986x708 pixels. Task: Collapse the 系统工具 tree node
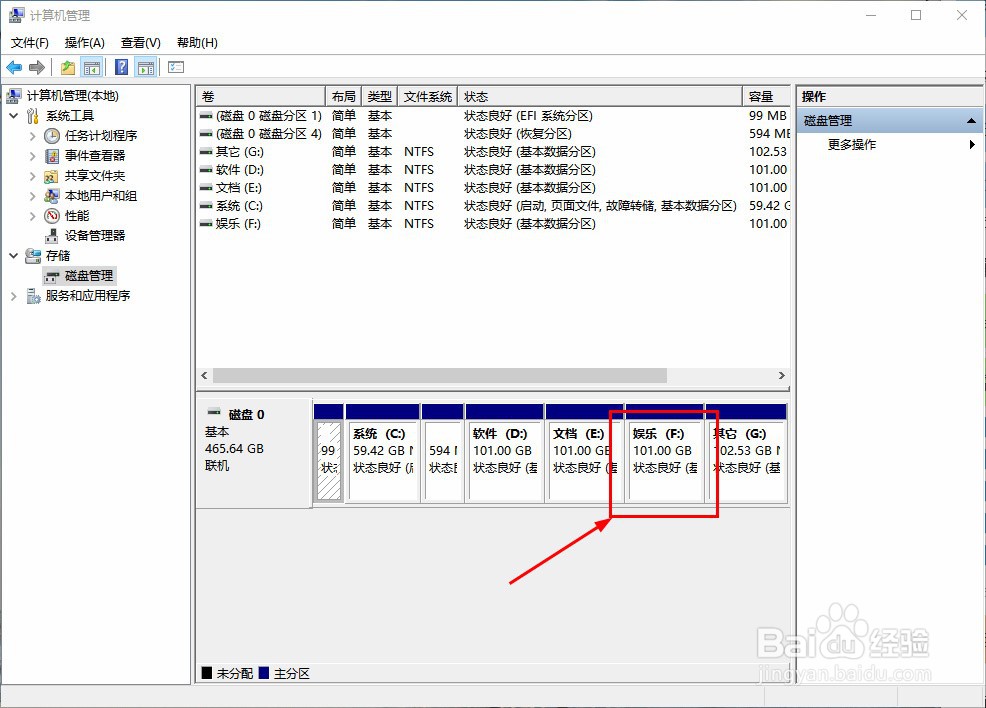point(14,116)
